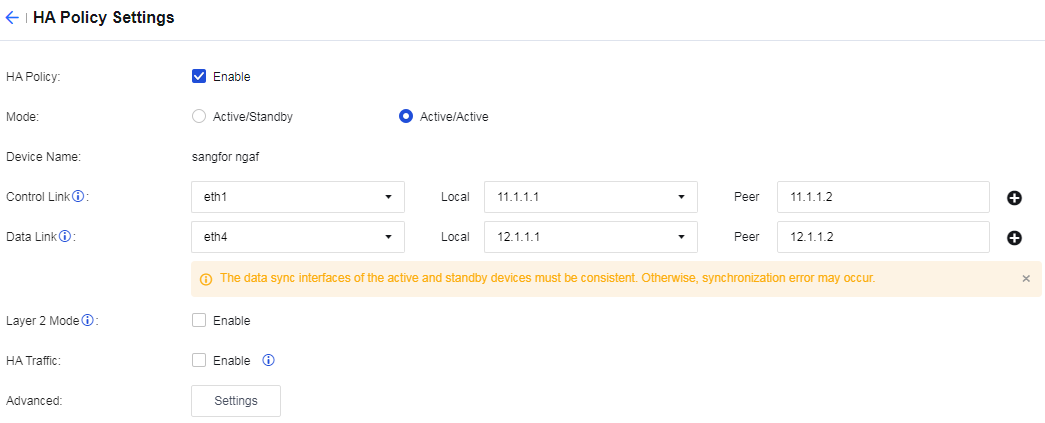
Task: Click the Control Link info icon
Action: coord(78,197)
